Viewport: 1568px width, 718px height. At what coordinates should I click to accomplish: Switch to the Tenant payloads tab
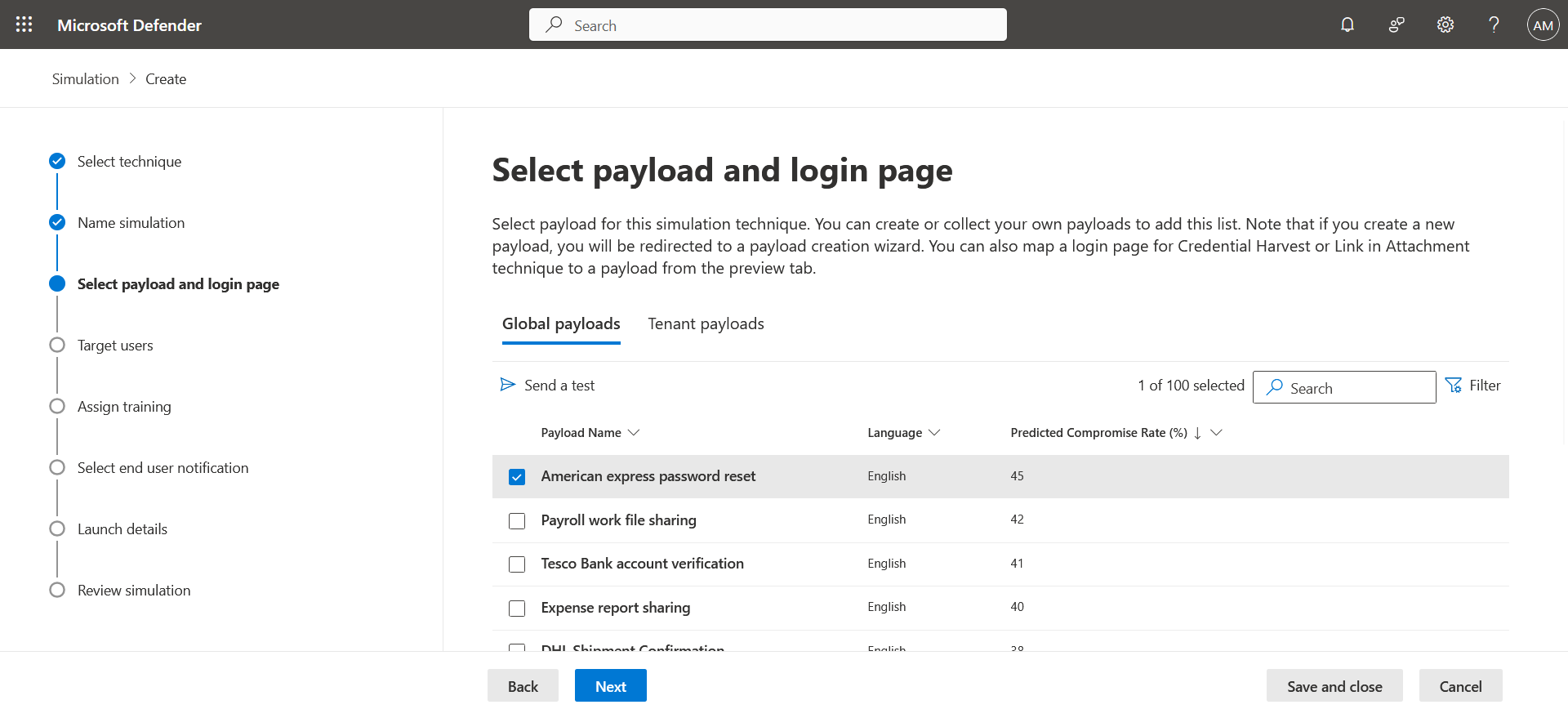click(x=706, y=324)
